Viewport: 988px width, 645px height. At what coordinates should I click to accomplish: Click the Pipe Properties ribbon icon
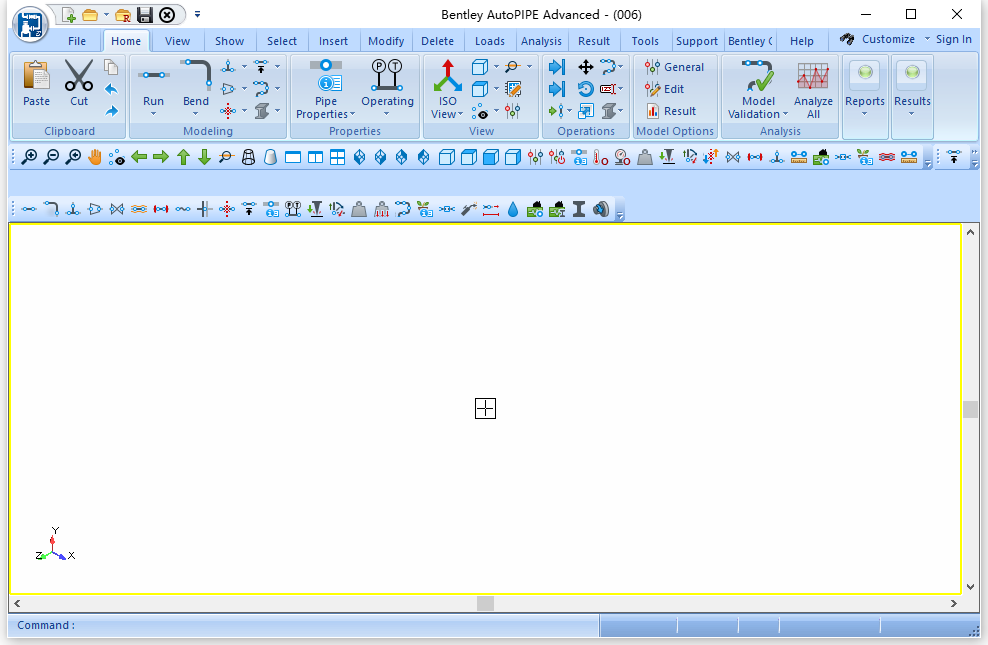326,75
